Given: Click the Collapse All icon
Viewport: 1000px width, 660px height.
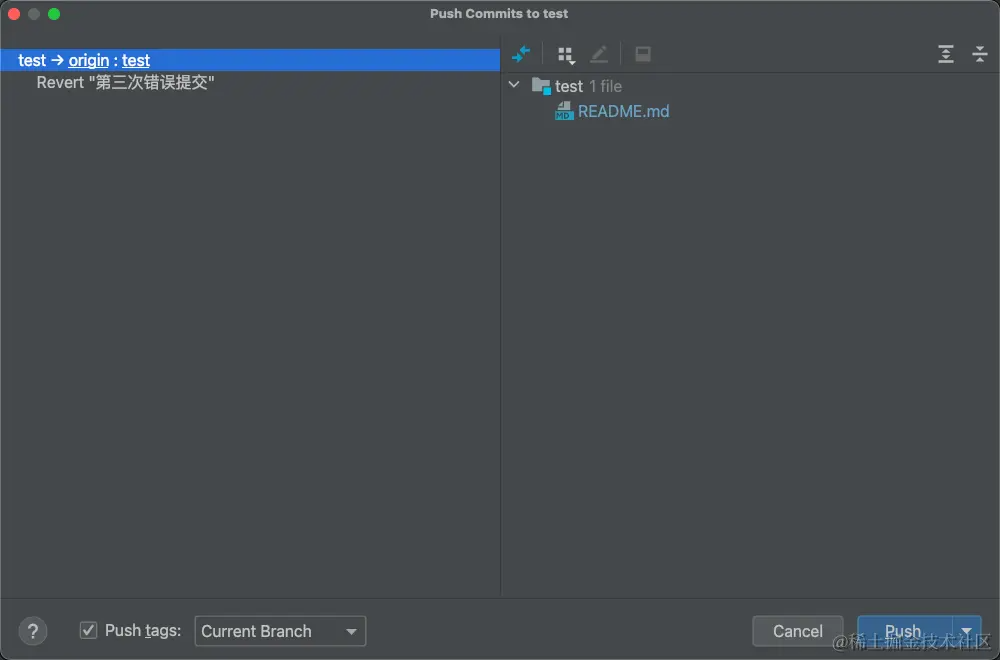Looking at the screenshot, I should [980, 54].
